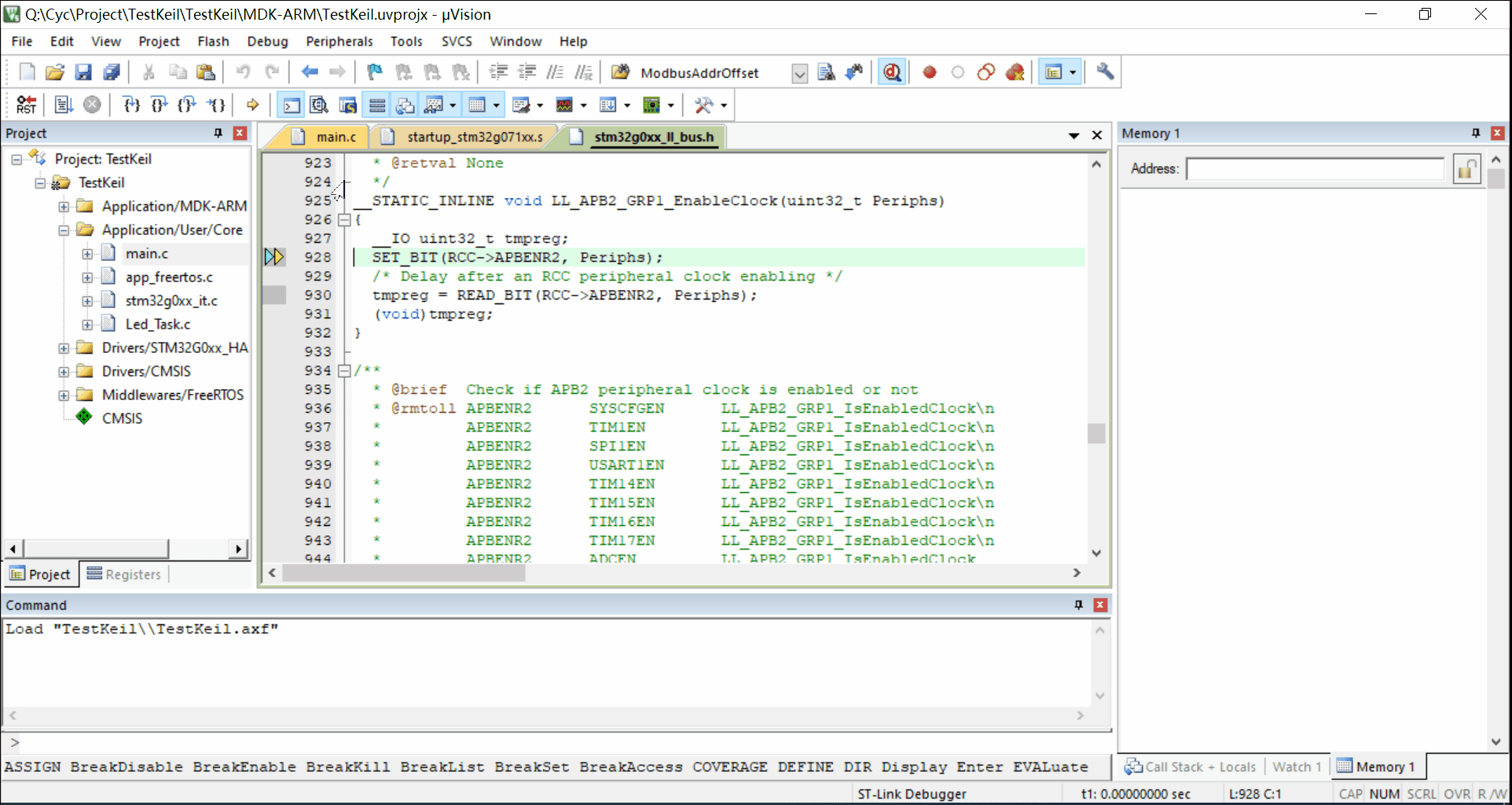
Task: Open the Debug menu
Action: pos(267,42)
